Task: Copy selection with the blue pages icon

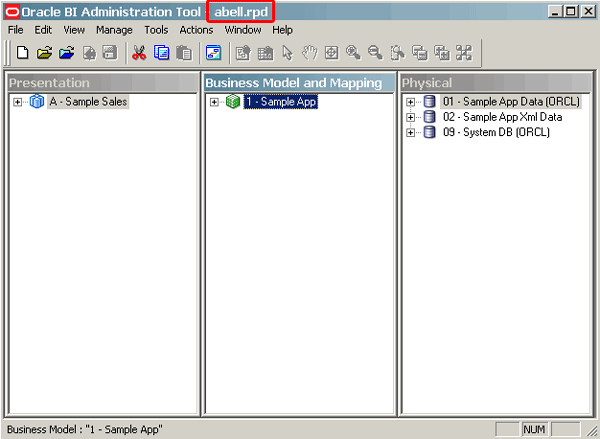Action: click(x=161, y=53)
